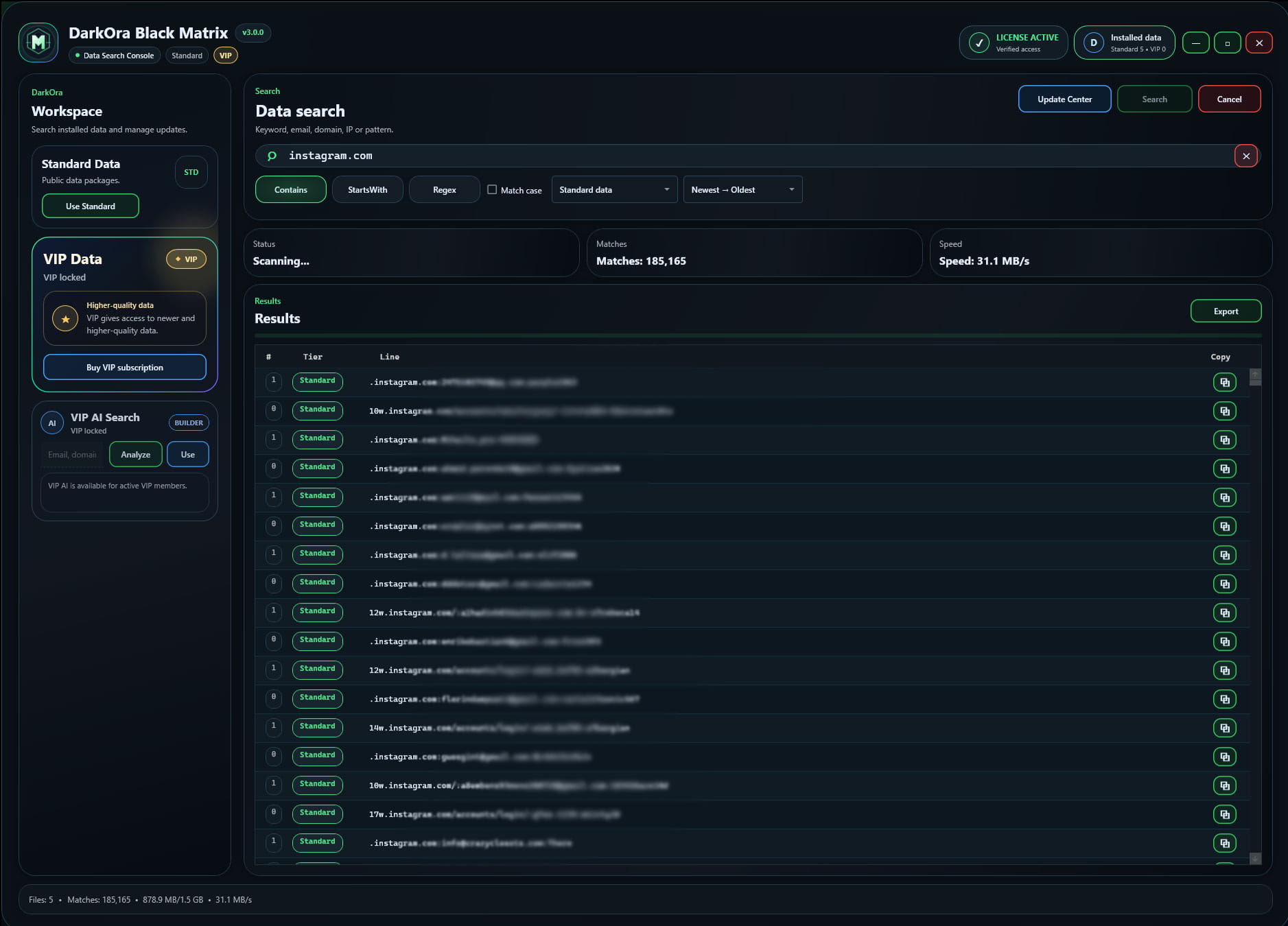
Task: Click 878.9 MB/1.5 GB in the status bar
Action: [173, 899]
